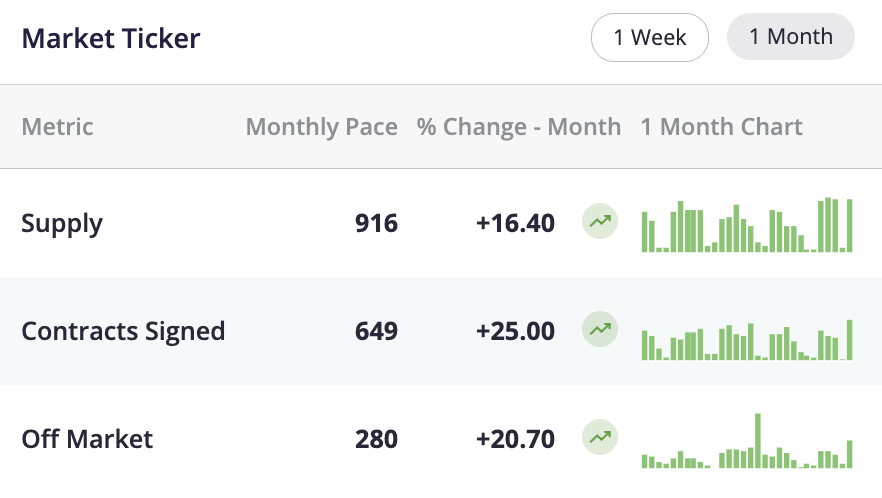882x498 pixels.
Task: Select the 1 Month time range
Action: [x=791, y=37]
